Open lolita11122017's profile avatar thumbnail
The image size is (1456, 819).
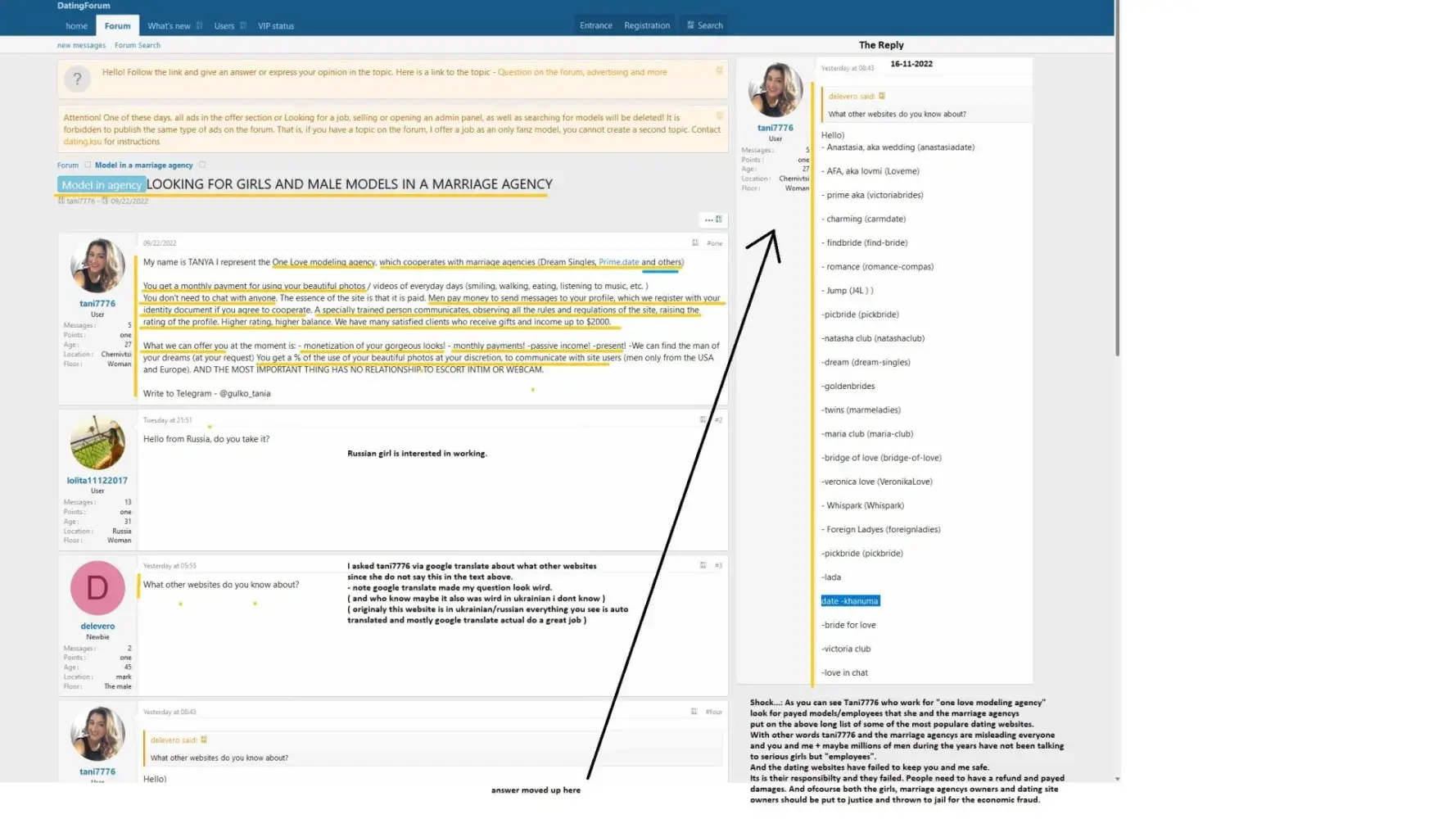[x=97, y=442]
